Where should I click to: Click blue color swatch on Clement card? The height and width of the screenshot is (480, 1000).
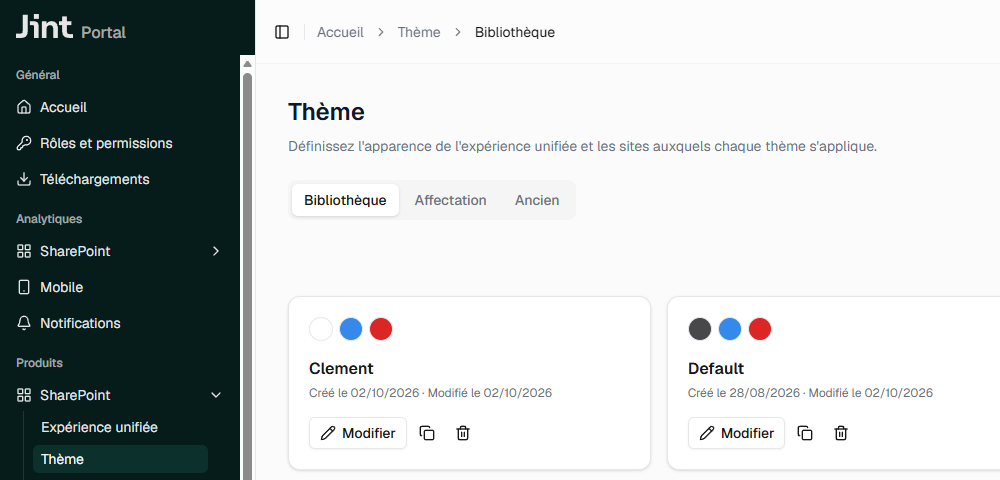point(351,329)
